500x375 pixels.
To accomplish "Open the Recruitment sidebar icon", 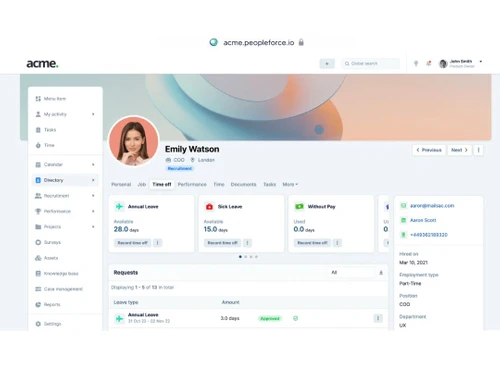I will tap(38, 196).
